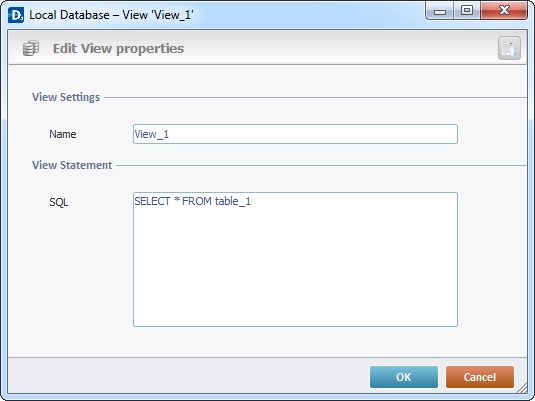535x401 pixels.
Task: Click the resize grip of the dialog
Action: pos(522,388)
